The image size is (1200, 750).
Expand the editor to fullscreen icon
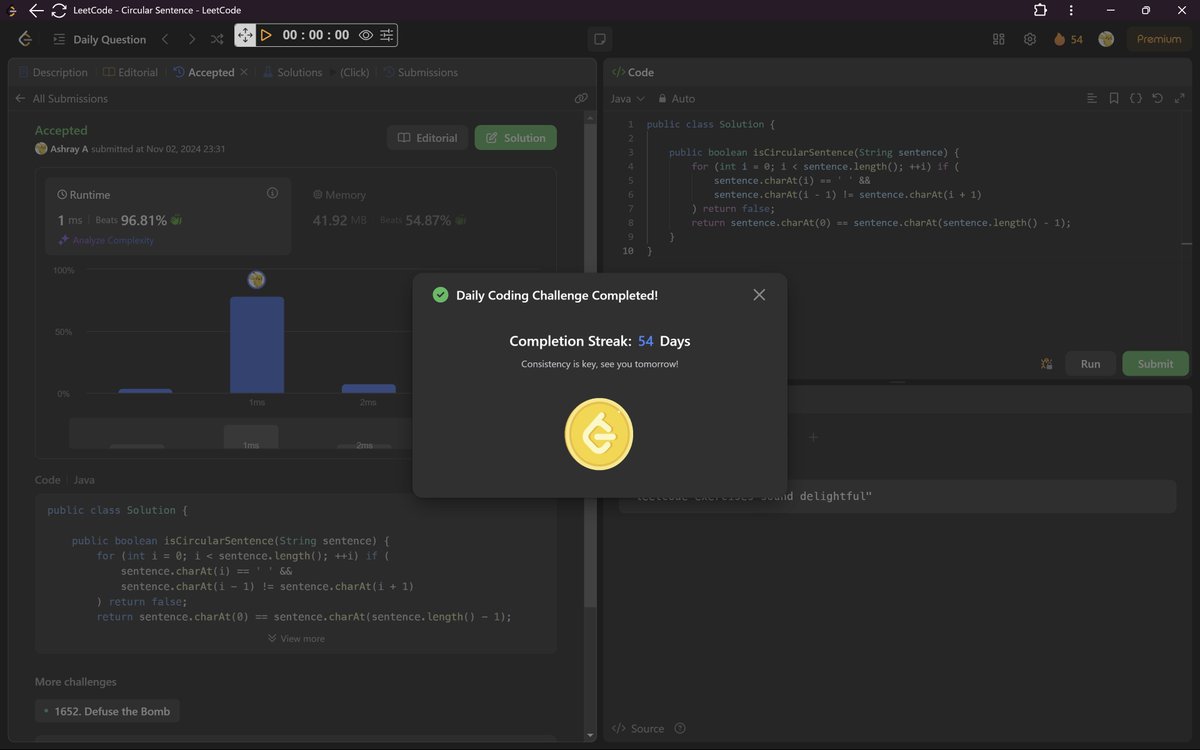pyautogui.click(x=1180, y=98)
